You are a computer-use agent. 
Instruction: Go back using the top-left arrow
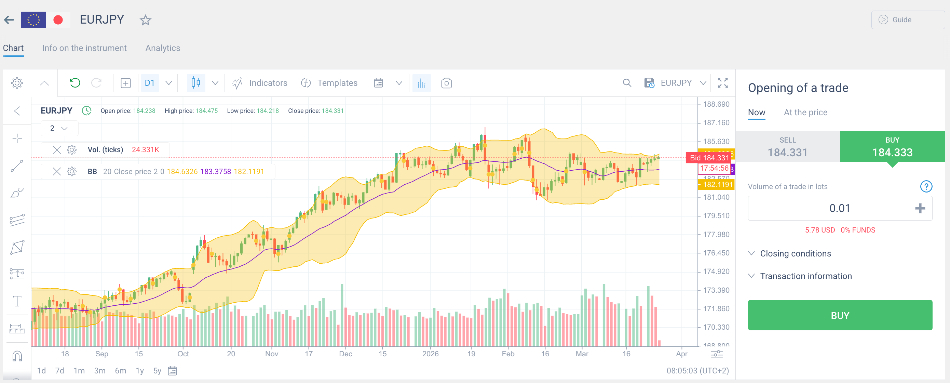8,20
